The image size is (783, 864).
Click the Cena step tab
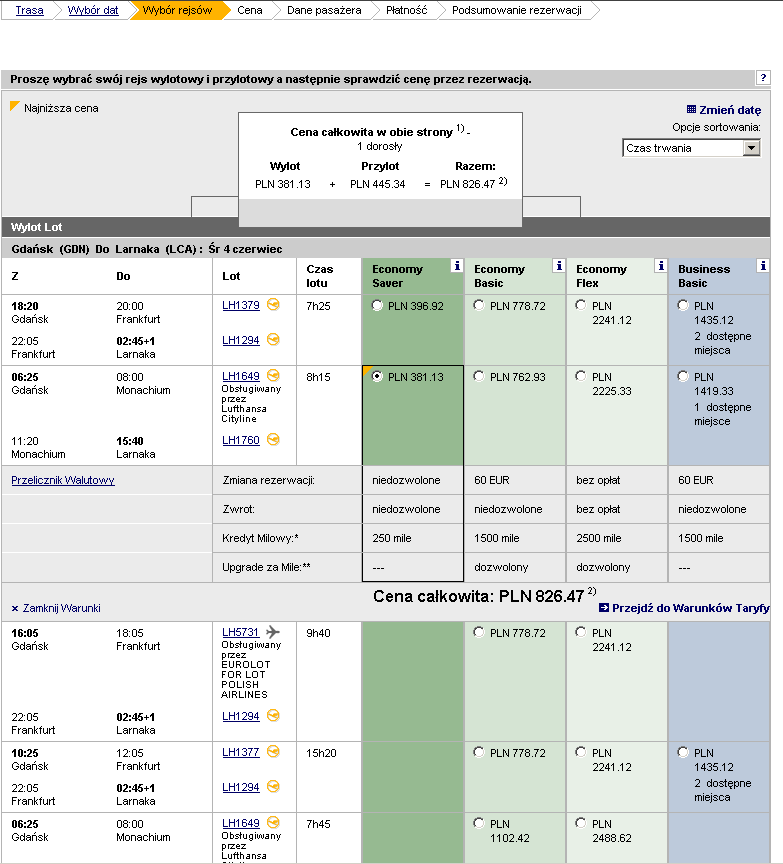coord(250,10)
